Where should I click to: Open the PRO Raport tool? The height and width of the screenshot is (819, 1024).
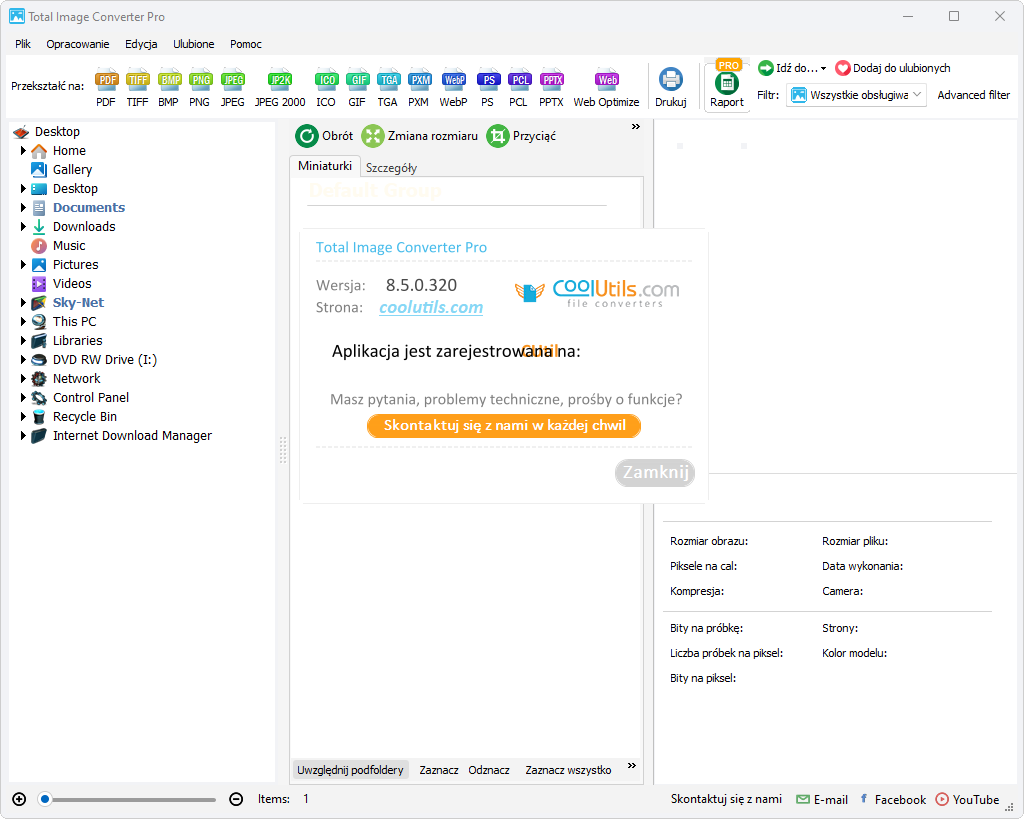727,85
